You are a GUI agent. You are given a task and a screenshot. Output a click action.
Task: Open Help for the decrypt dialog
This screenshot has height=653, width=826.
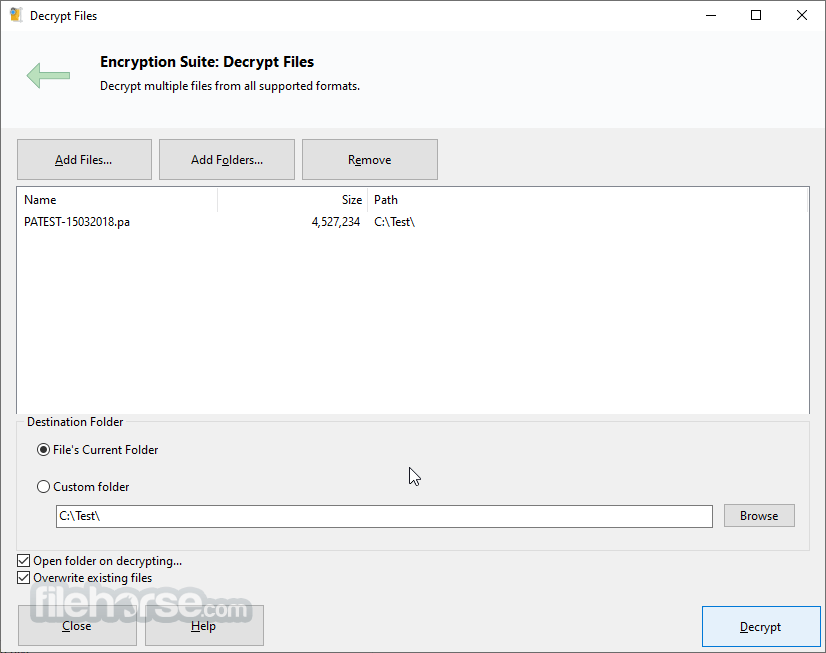pos(204,626)
